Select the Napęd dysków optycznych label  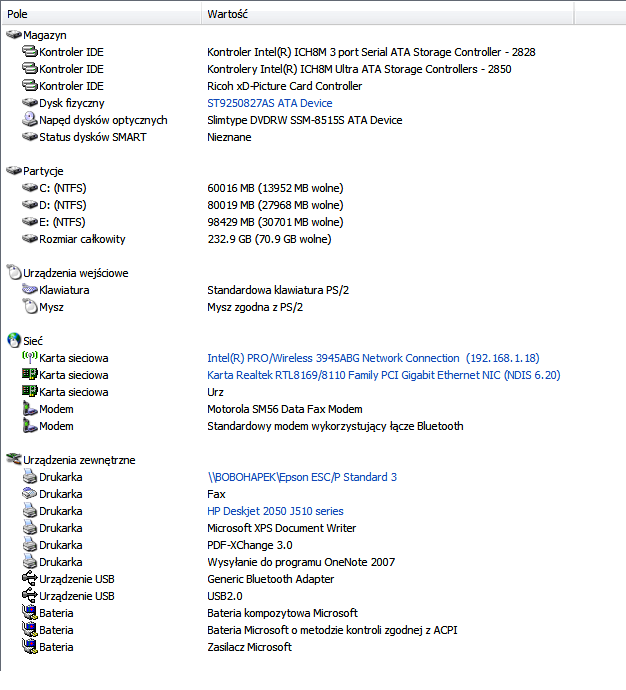[103, 120]
